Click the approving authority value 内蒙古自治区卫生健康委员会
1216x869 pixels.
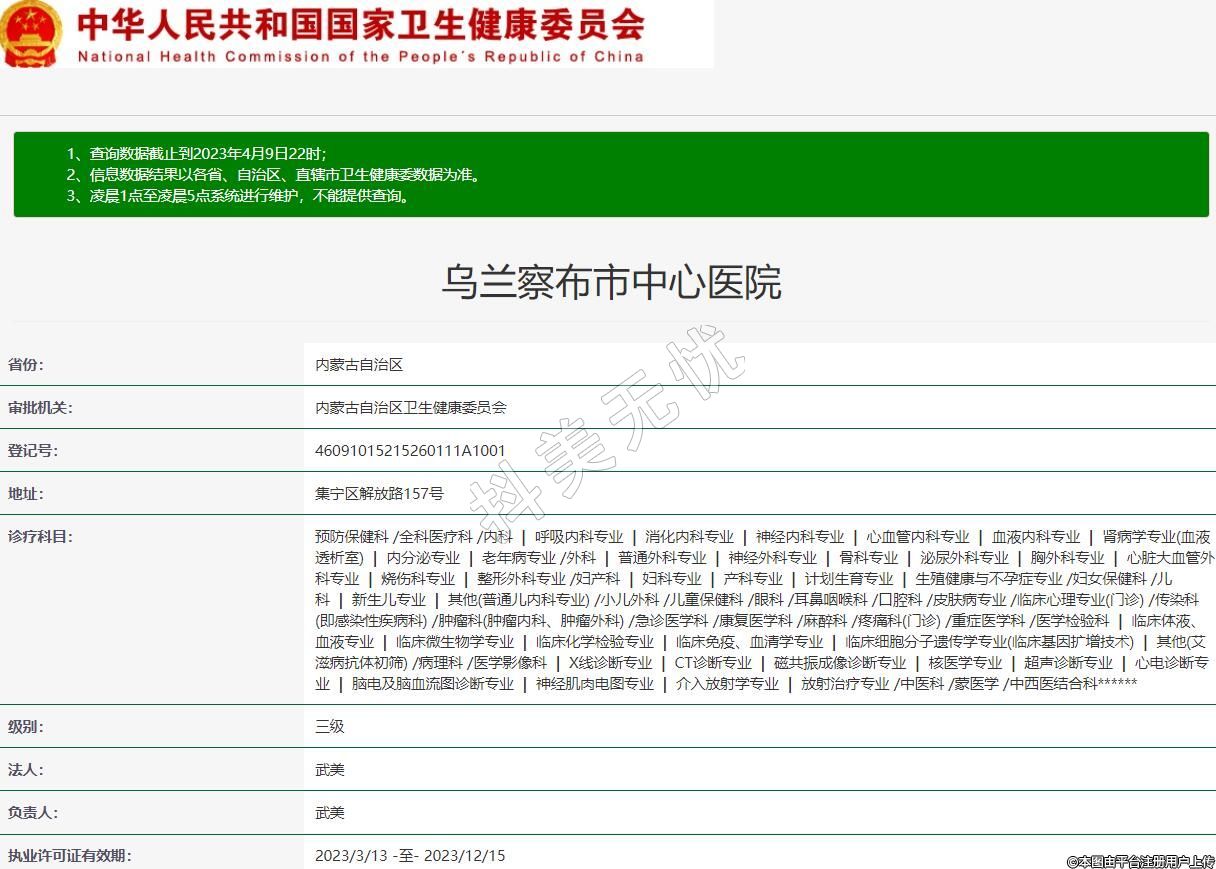pos(411,408)
